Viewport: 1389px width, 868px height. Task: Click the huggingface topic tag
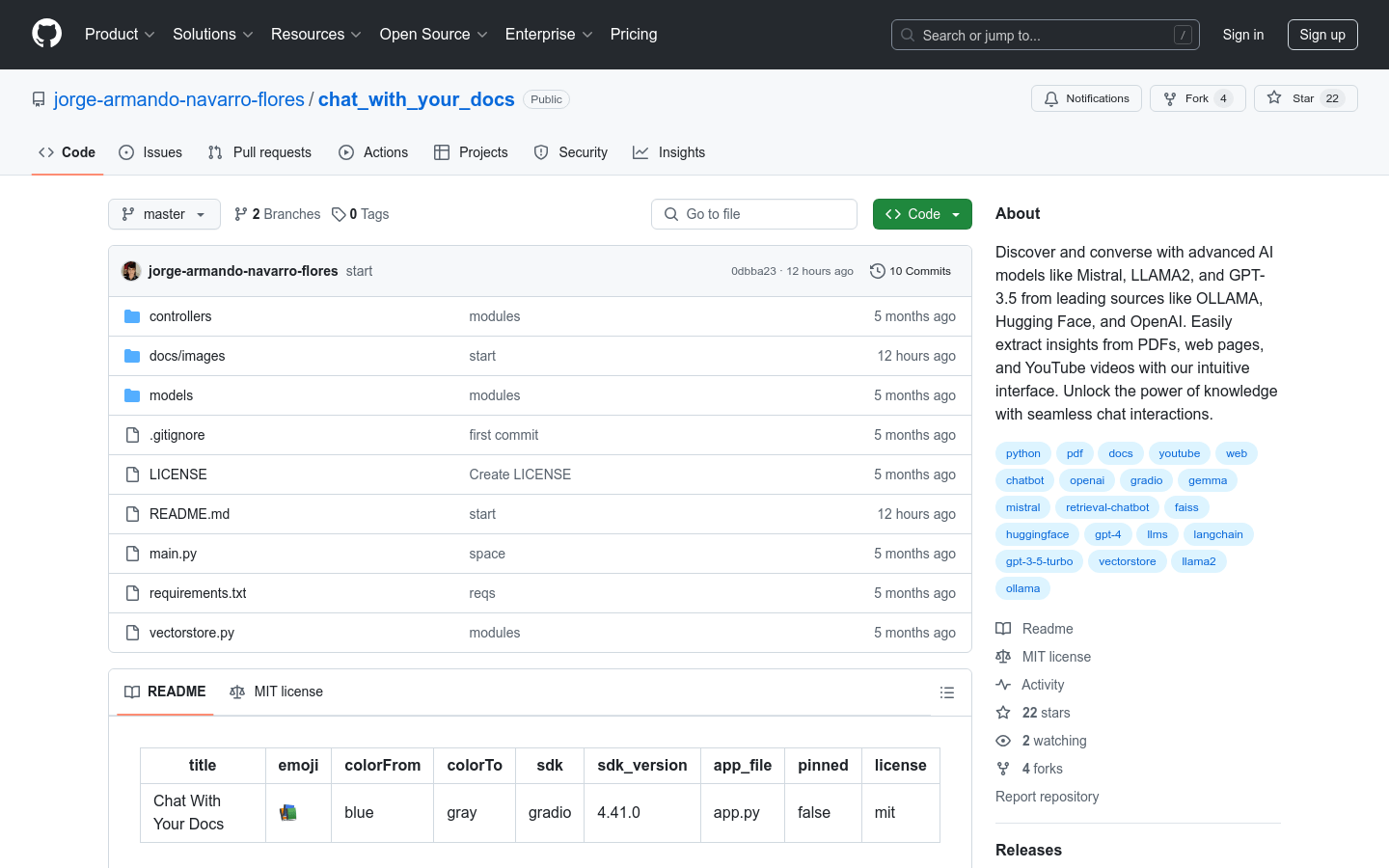pos(1038,534)
